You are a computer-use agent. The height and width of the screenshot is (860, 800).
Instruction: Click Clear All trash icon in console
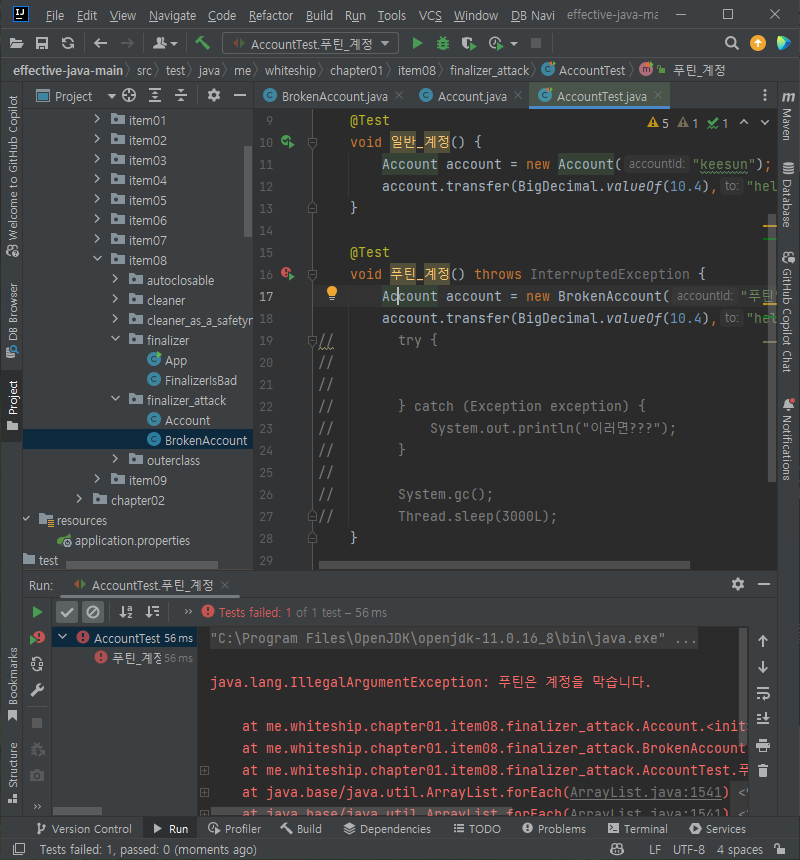tap(763, 771)
